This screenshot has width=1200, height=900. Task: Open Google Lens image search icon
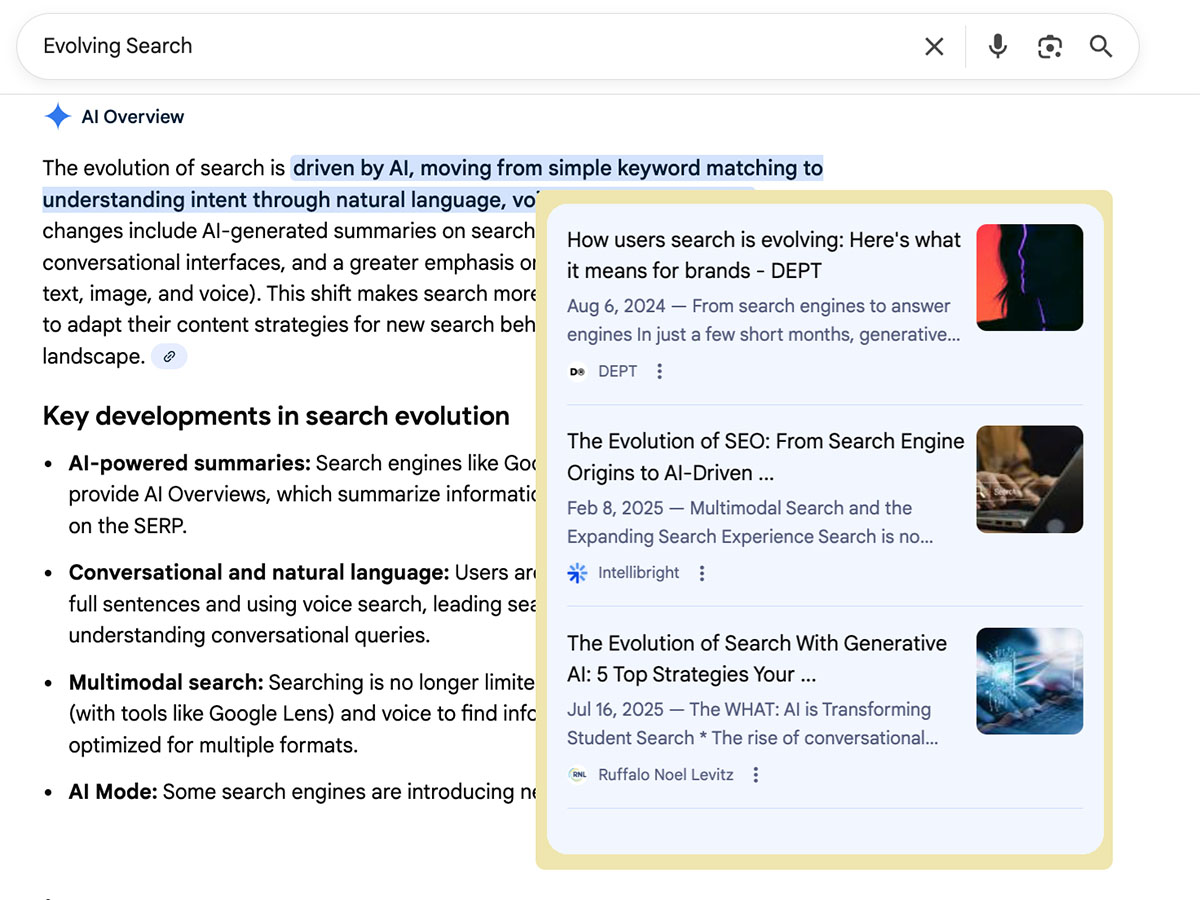click(x=1049, y=47)
